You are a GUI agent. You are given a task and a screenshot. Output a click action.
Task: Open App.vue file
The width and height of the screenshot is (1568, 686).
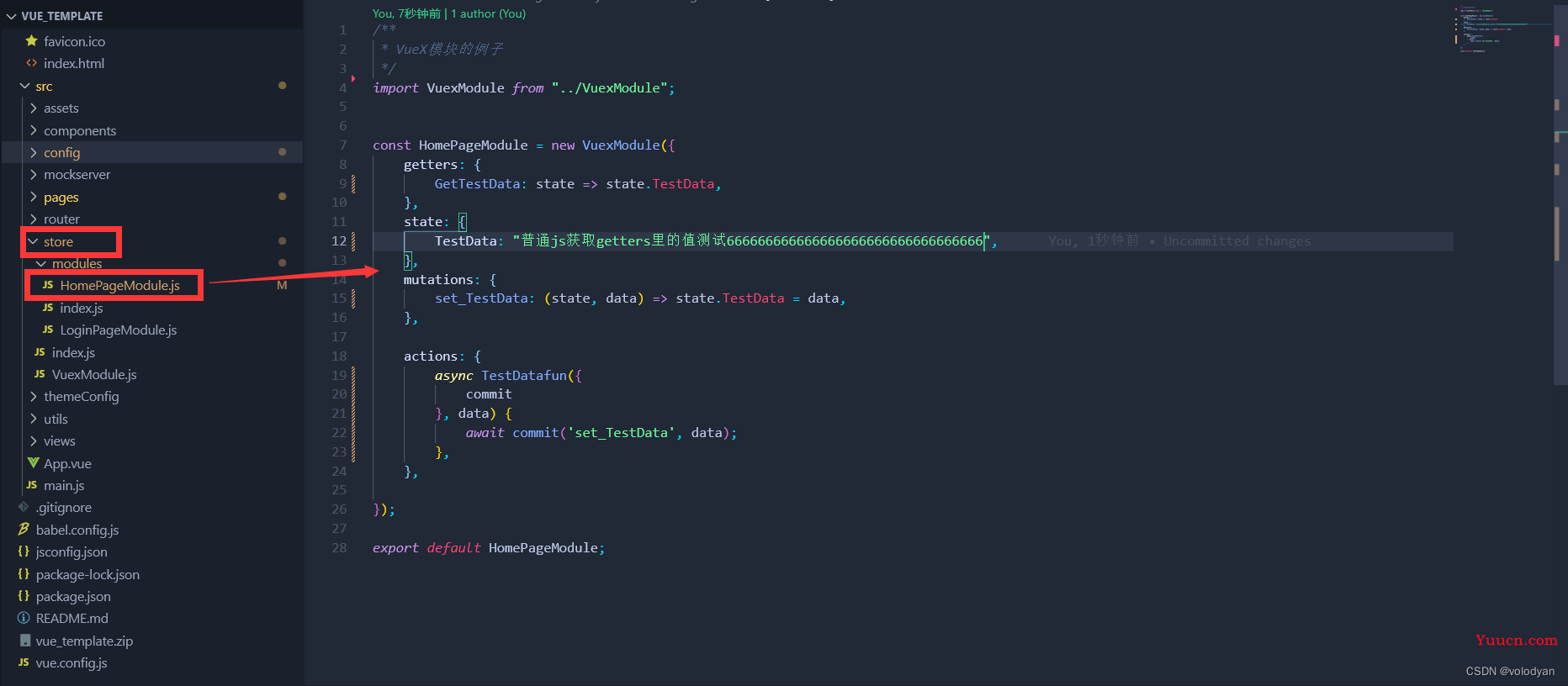67,463
